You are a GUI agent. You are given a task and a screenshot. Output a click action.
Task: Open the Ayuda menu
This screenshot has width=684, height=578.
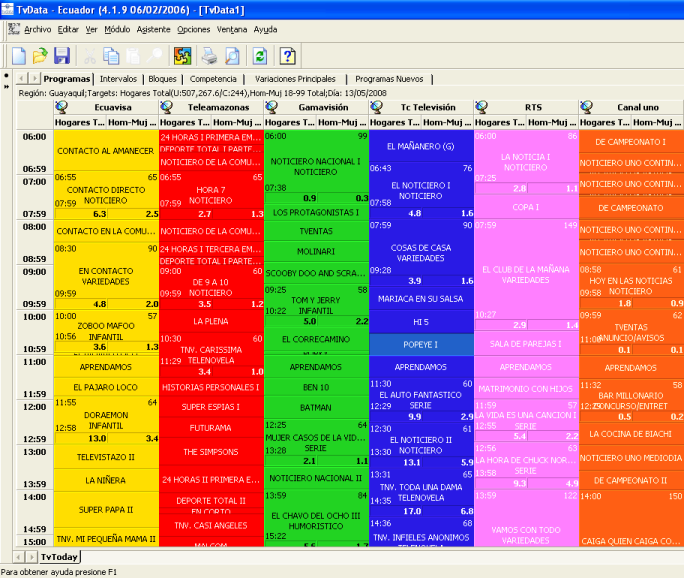(x=265, y=29)
